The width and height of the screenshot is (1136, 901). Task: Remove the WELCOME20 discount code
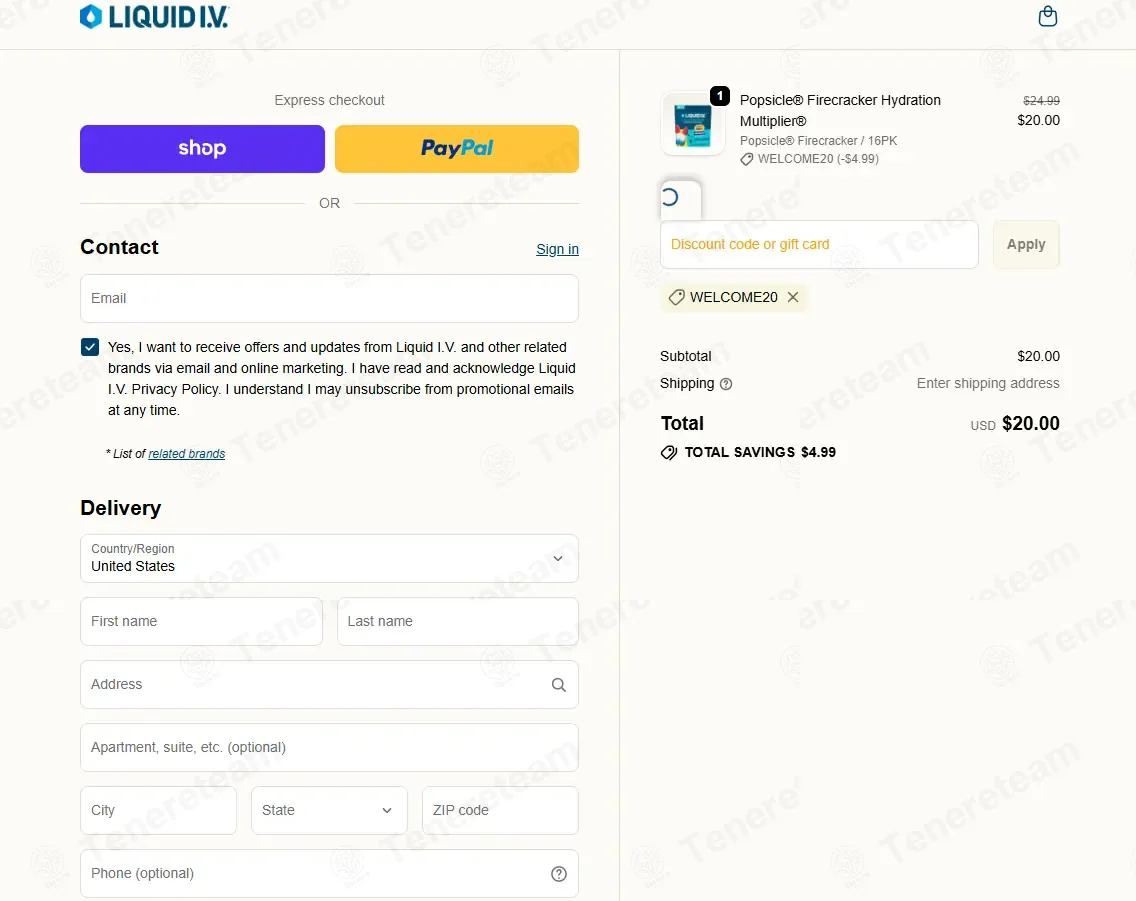click(x=793, y=297)
